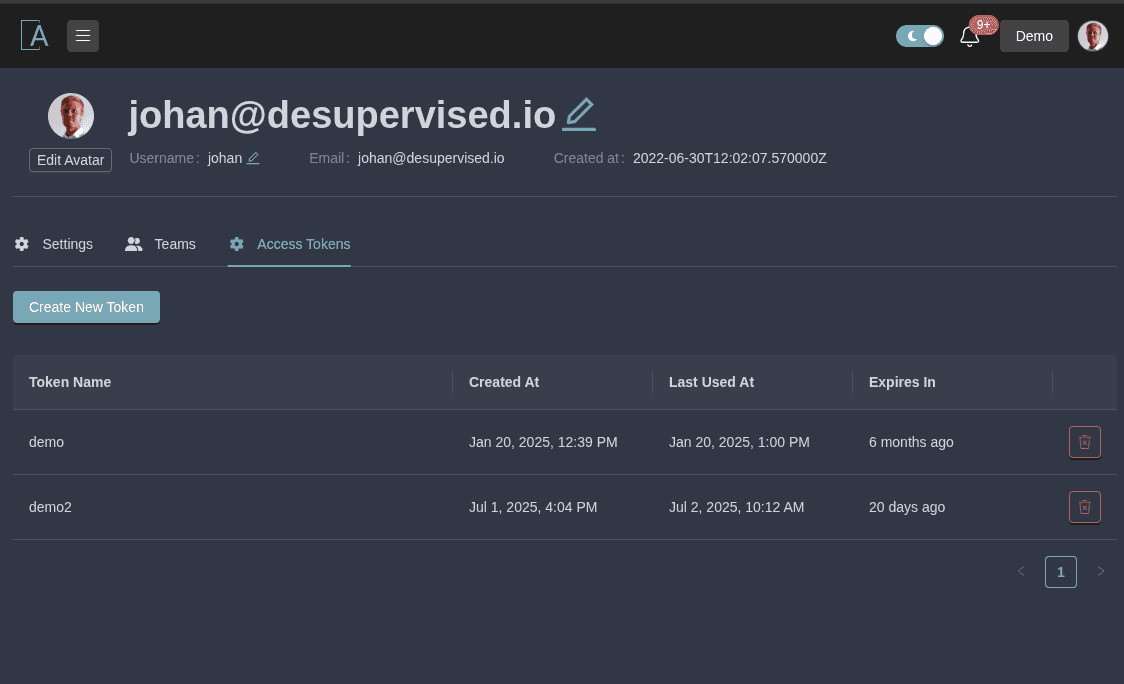Click the large profile avatar picture
Image resolution: width=1124 pixels, height=684 pixels.
(71, 115)
